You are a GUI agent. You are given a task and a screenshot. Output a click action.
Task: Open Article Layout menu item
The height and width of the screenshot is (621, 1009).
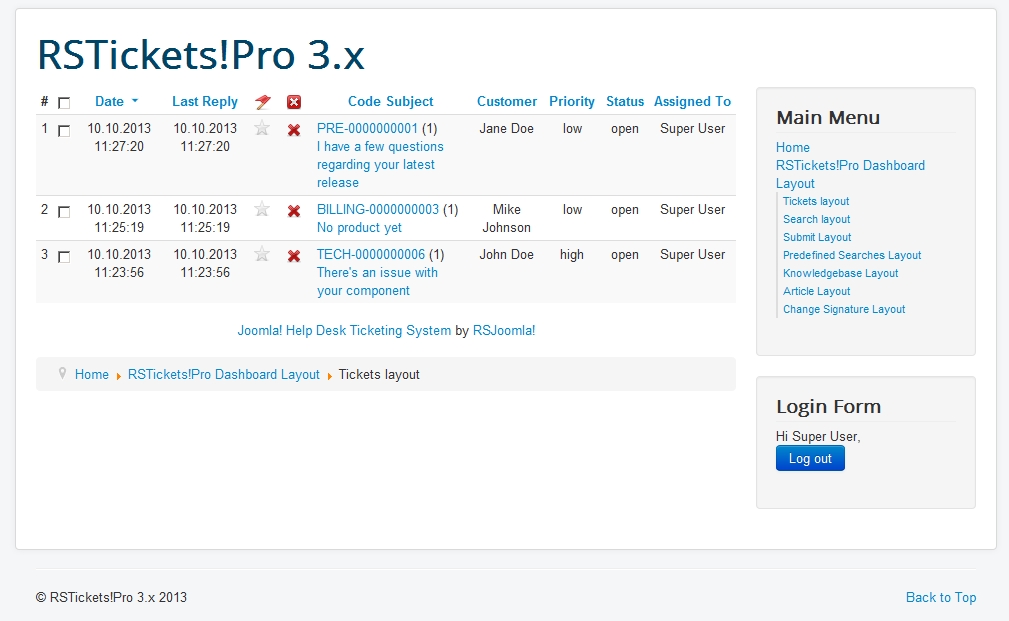[x=817, y=291]
